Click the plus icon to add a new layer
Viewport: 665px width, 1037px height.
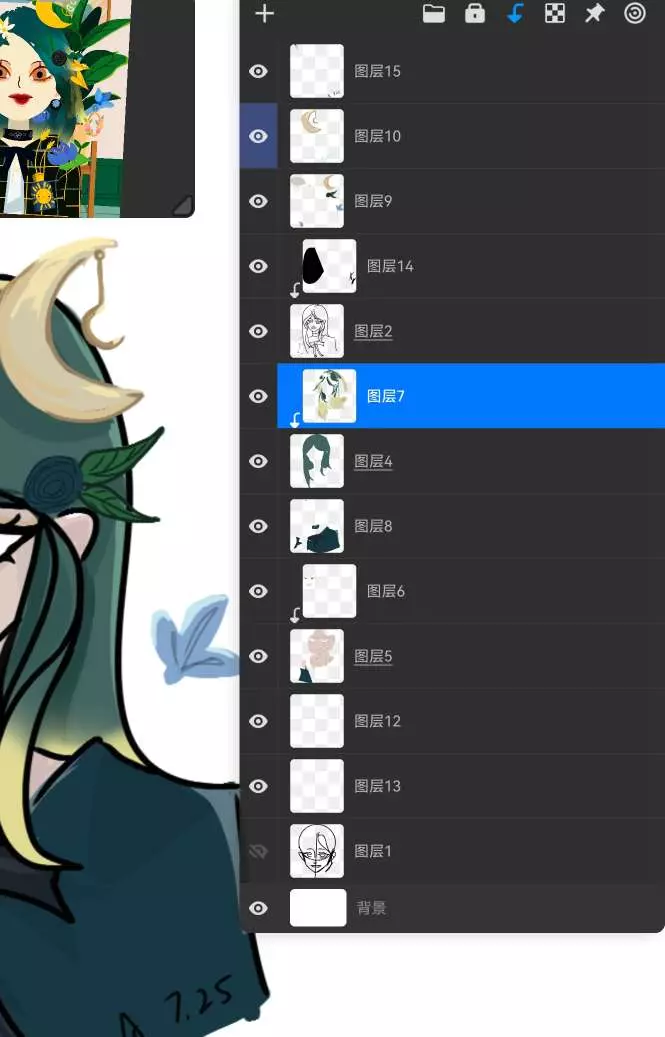(x=264, y=14)
